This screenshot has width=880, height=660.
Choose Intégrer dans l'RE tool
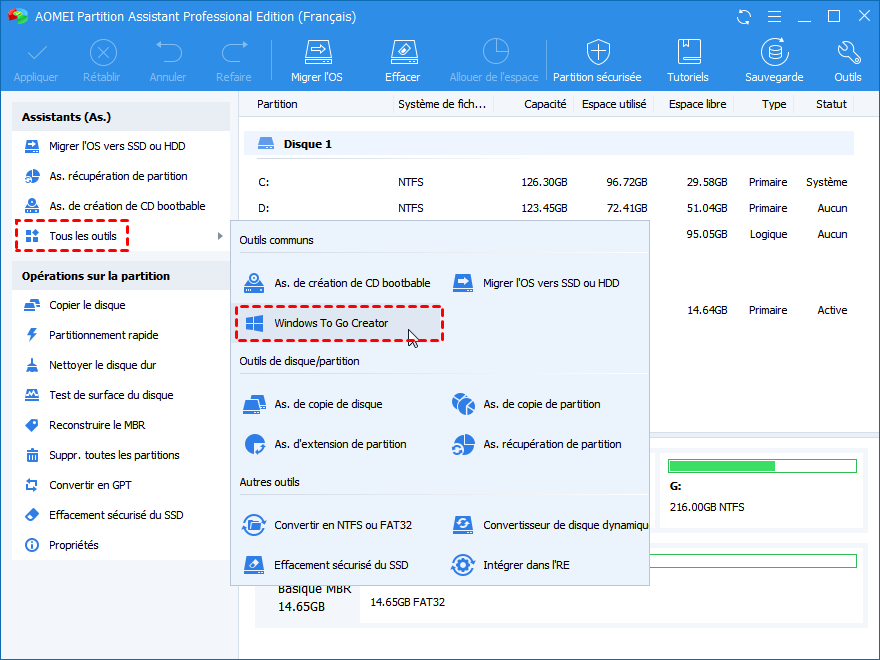[526, 565]
